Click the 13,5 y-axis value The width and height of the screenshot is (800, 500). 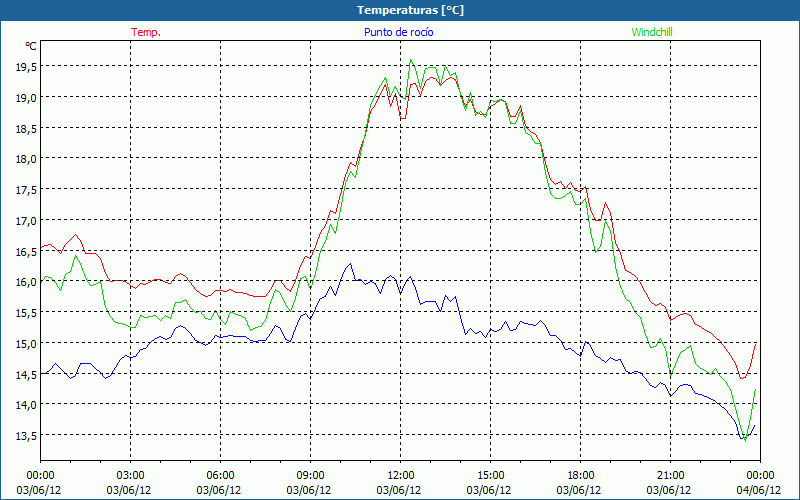click(26, 435)
